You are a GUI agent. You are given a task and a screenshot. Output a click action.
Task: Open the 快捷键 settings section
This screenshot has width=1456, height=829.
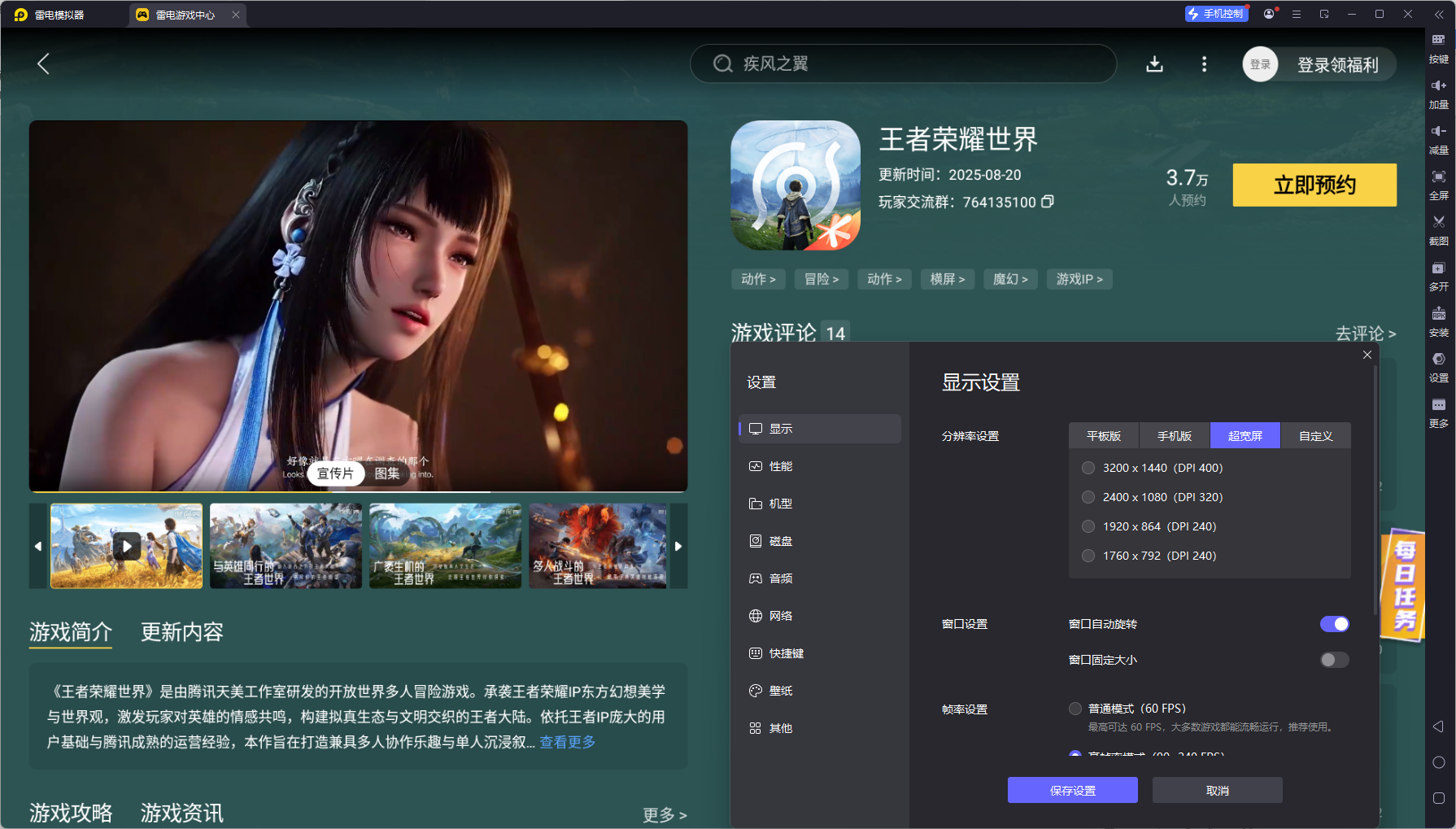pos(820,653)
